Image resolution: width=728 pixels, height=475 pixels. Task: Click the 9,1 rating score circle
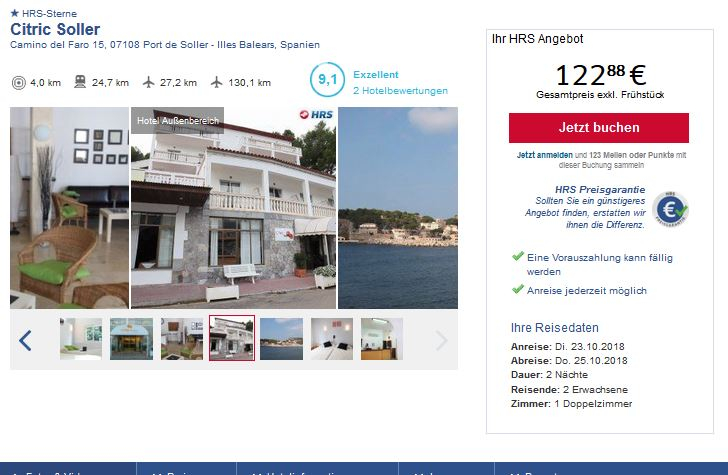tap(327, 80)
